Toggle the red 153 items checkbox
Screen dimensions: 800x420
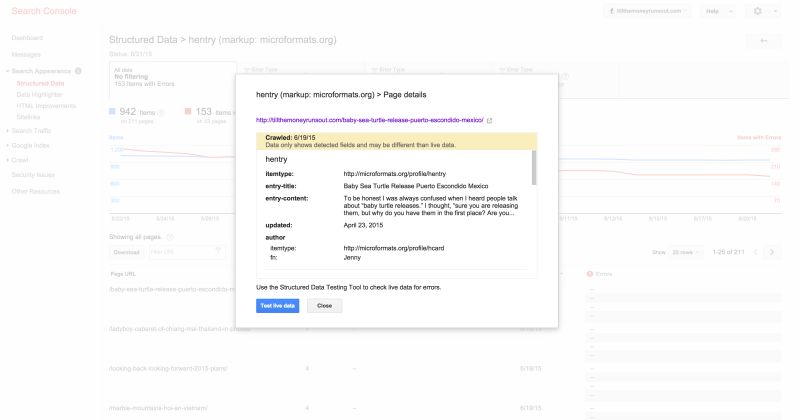pos(188,111)
